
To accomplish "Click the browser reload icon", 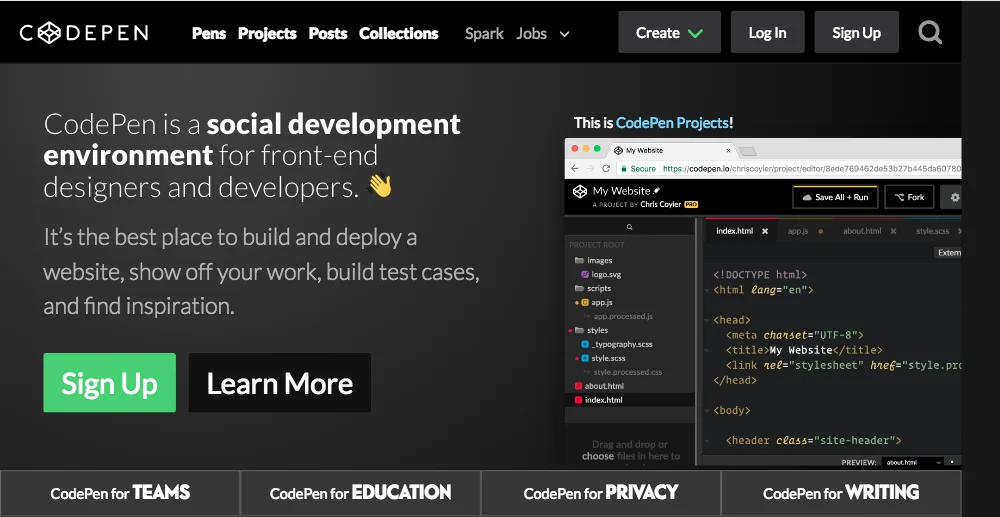I will click(606, 168).
